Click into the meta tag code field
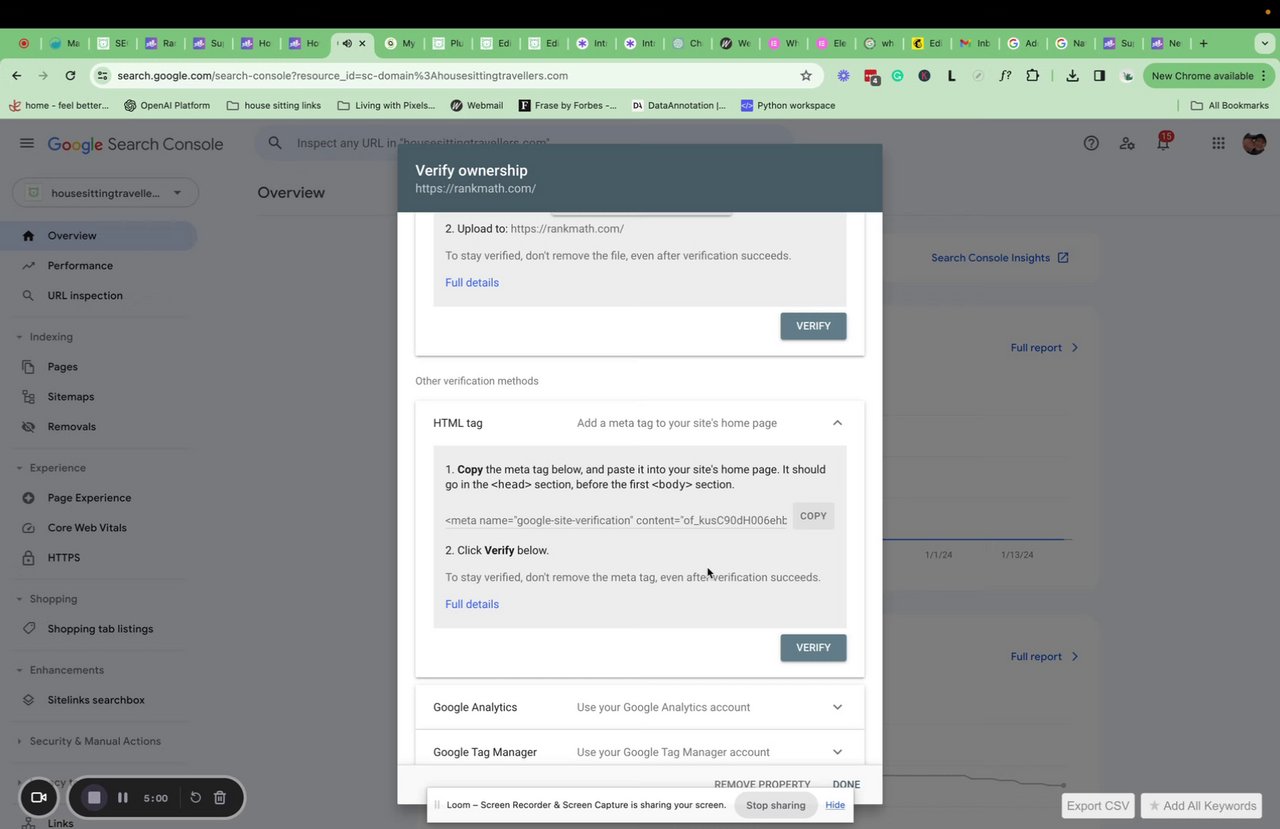This screenshot has height=829, width=1280. pos(616,520)
